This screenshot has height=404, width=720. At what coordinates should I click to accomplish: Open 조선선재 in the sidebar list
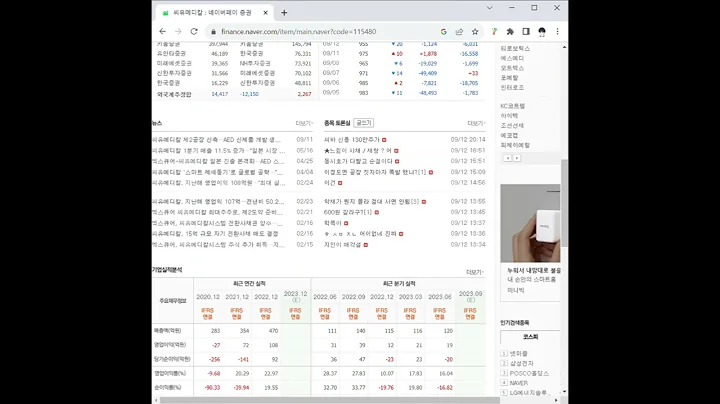coord(512,125)
